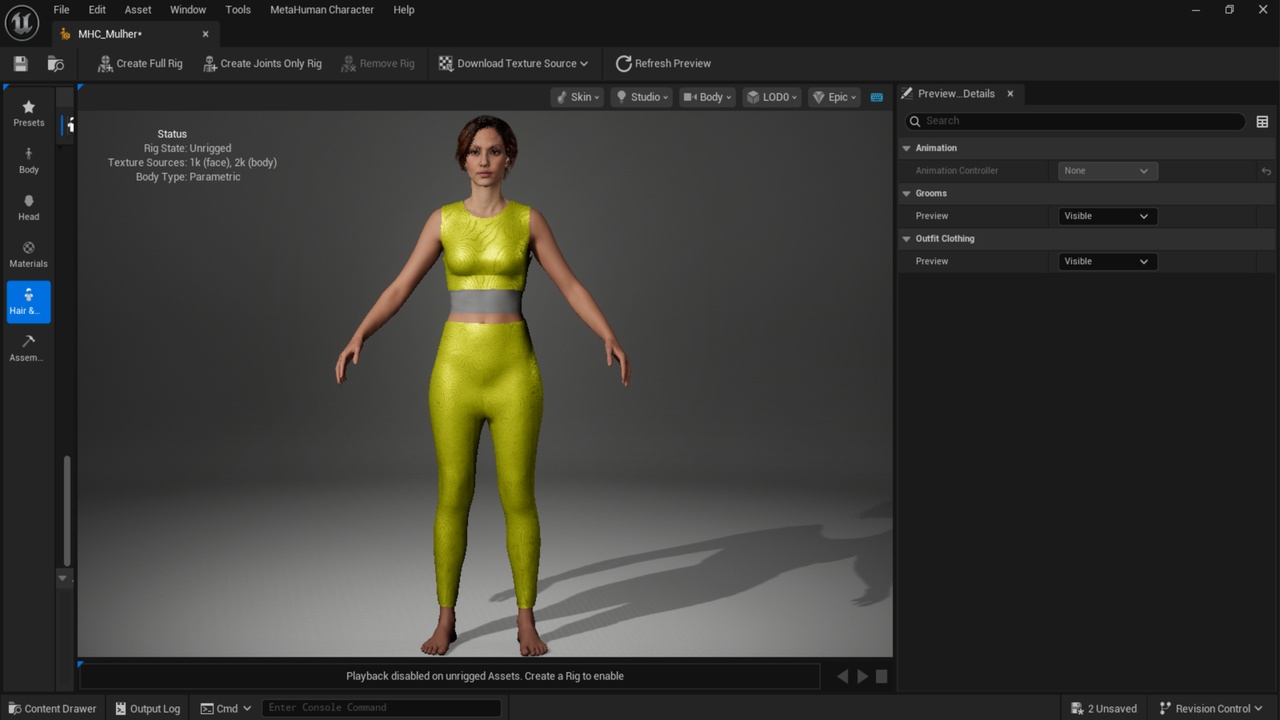This screenshot has width=1280, height=720.
Task: Open the Assembly sidebar section
Action: click(x=28, y=348)
